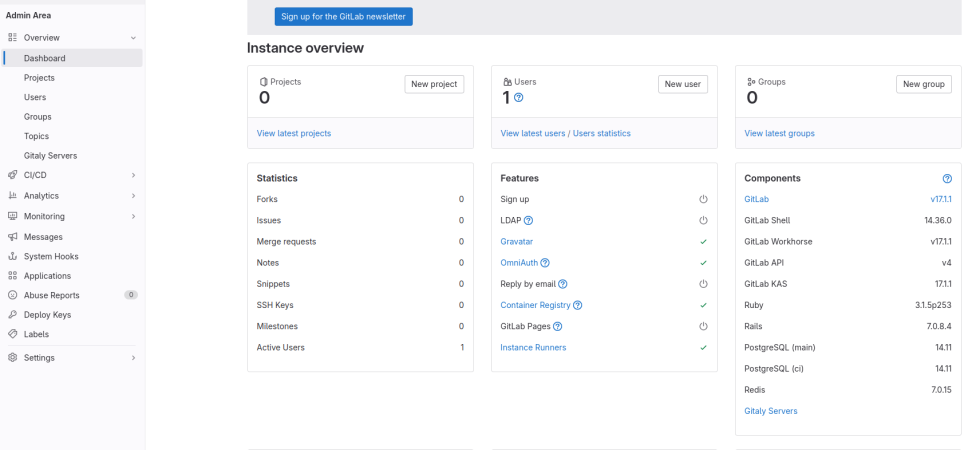980x450 pixels.
Task: Click the Applications grid icon
Action: click(x=12, y=276)
